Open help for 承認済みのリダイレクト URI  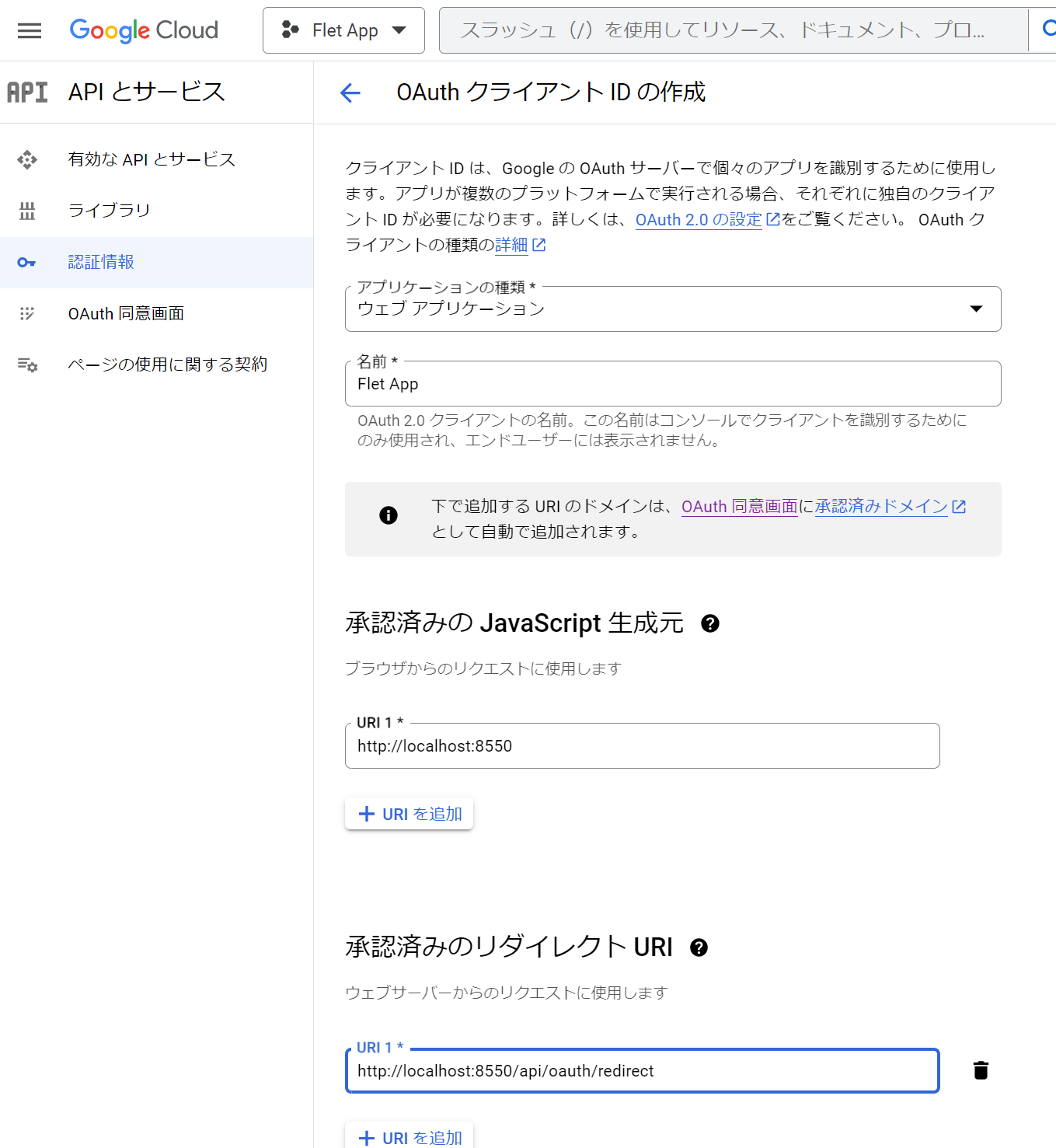pyautogui.click(x=699, y=947)
